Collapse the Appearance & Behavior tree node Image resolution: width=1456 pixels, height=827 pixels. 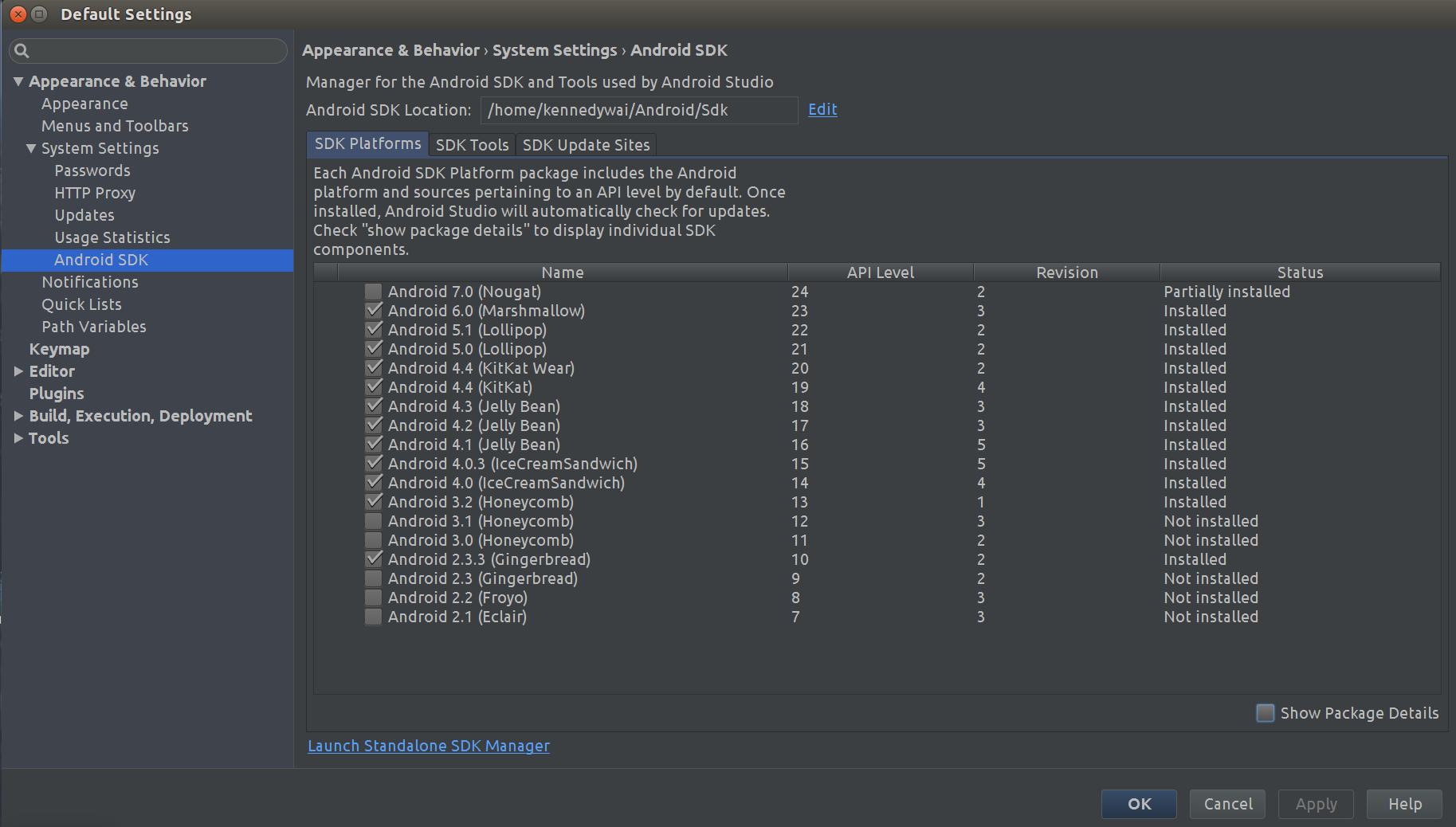(x=18, y=81)
